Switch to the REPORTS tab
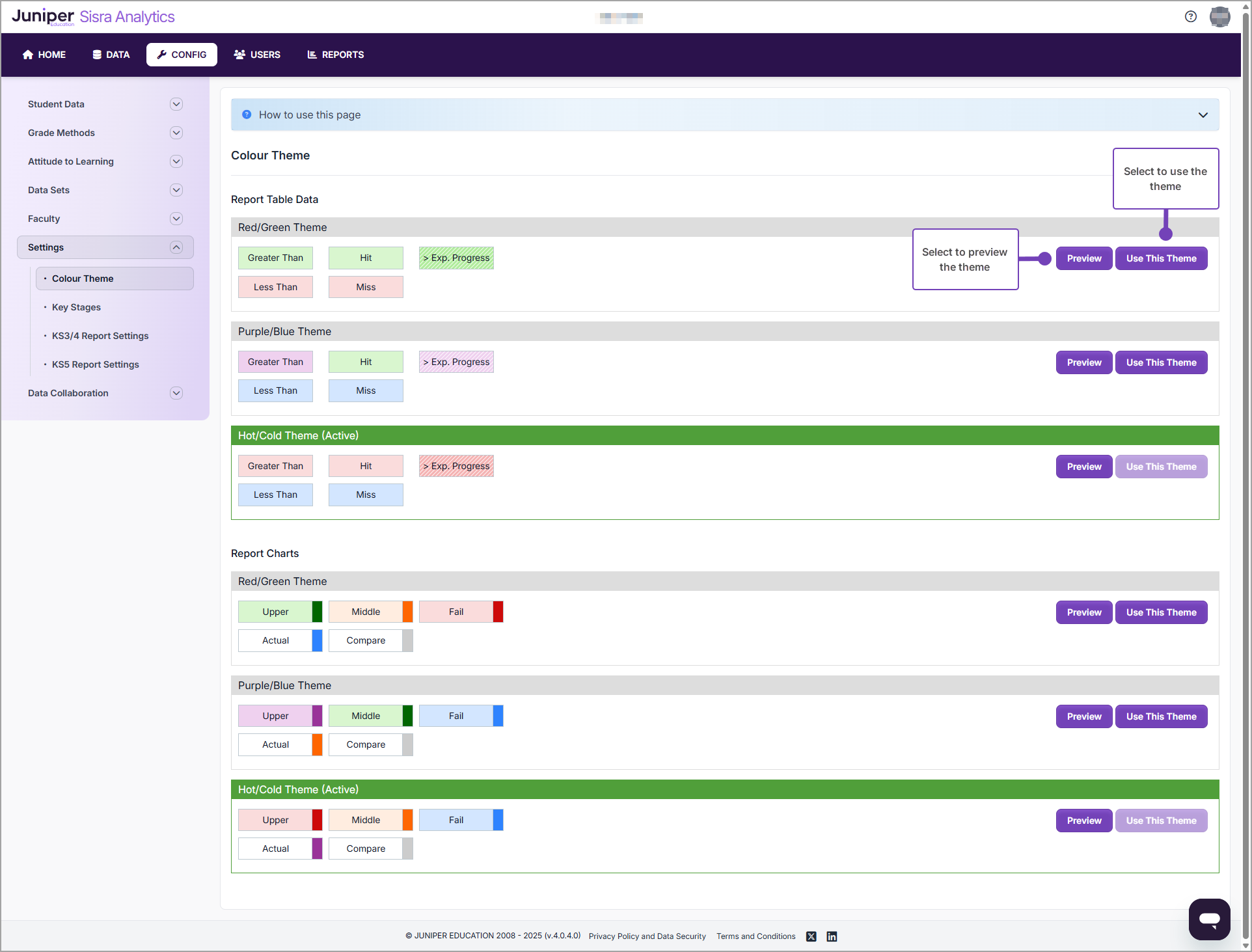 coord(335,55)
